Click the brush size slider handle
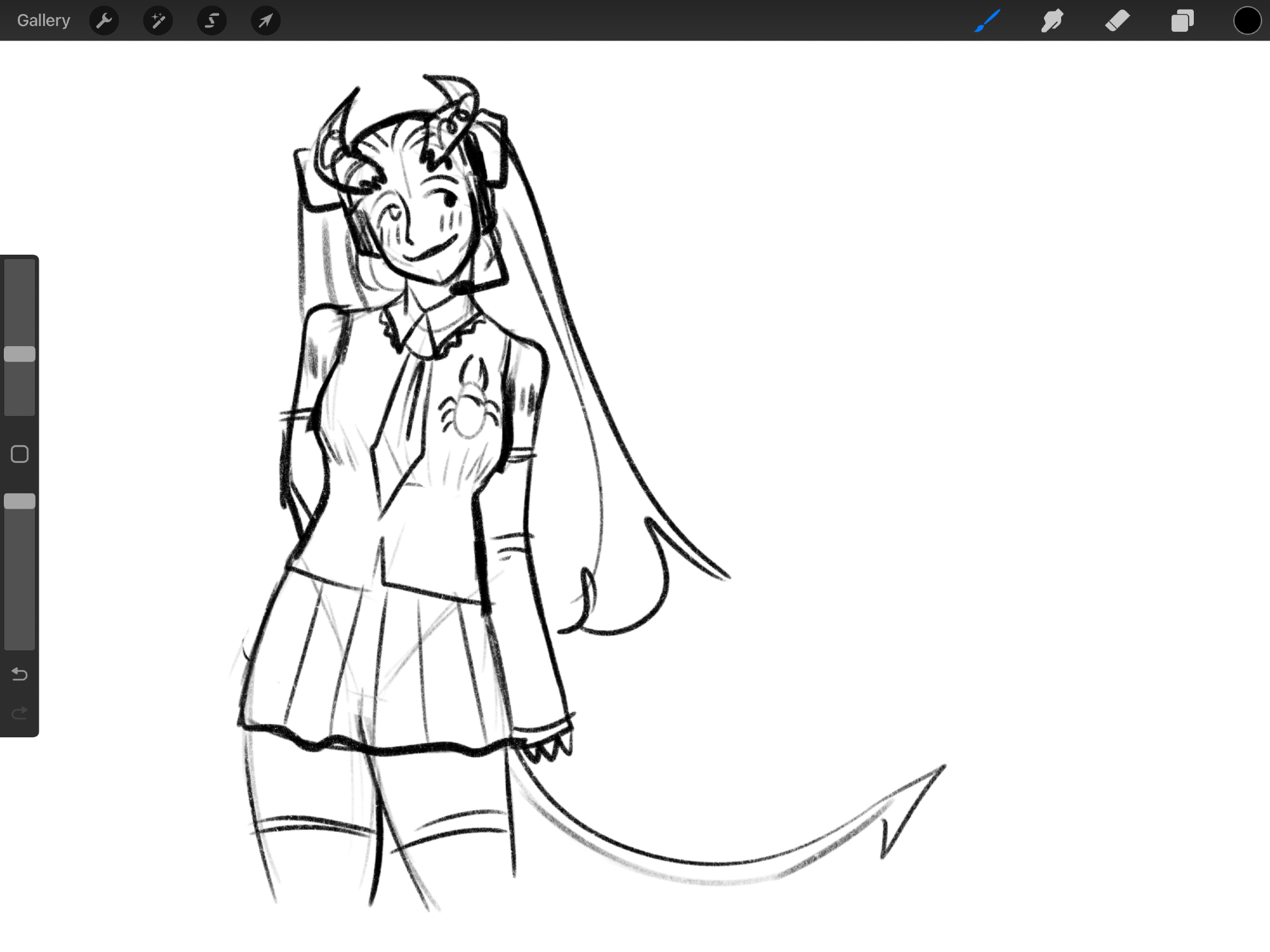This screenshot has height=952, width=1270. click(x=20, y=354)
